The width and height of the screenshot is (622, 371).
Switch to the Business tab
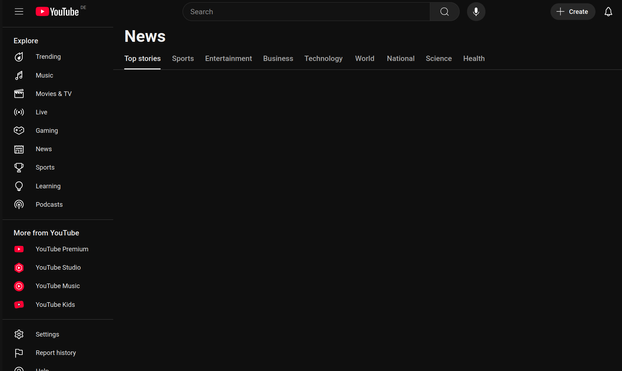[278, 59]
